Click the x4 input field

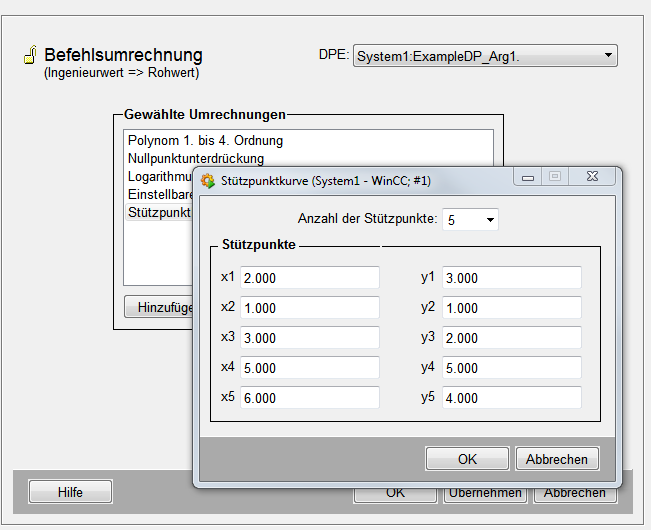pos(309,368)
